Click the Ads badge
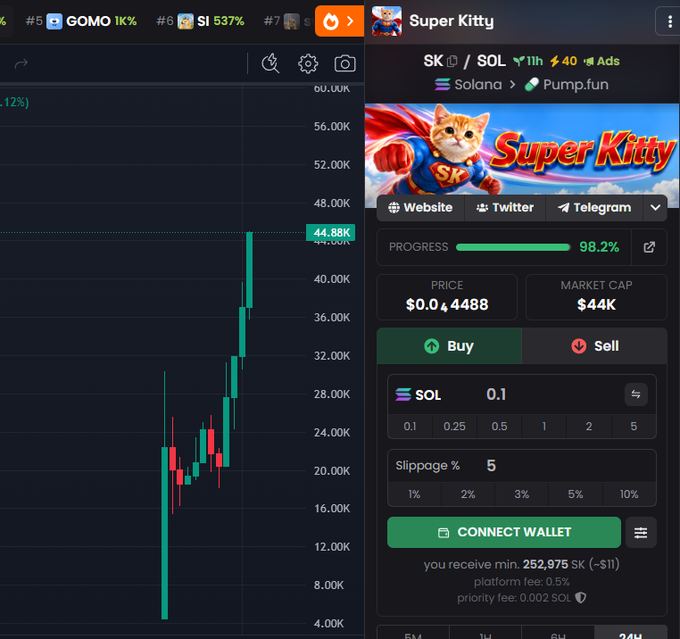This screenshot has width=680, height=639. coord(602,61)
